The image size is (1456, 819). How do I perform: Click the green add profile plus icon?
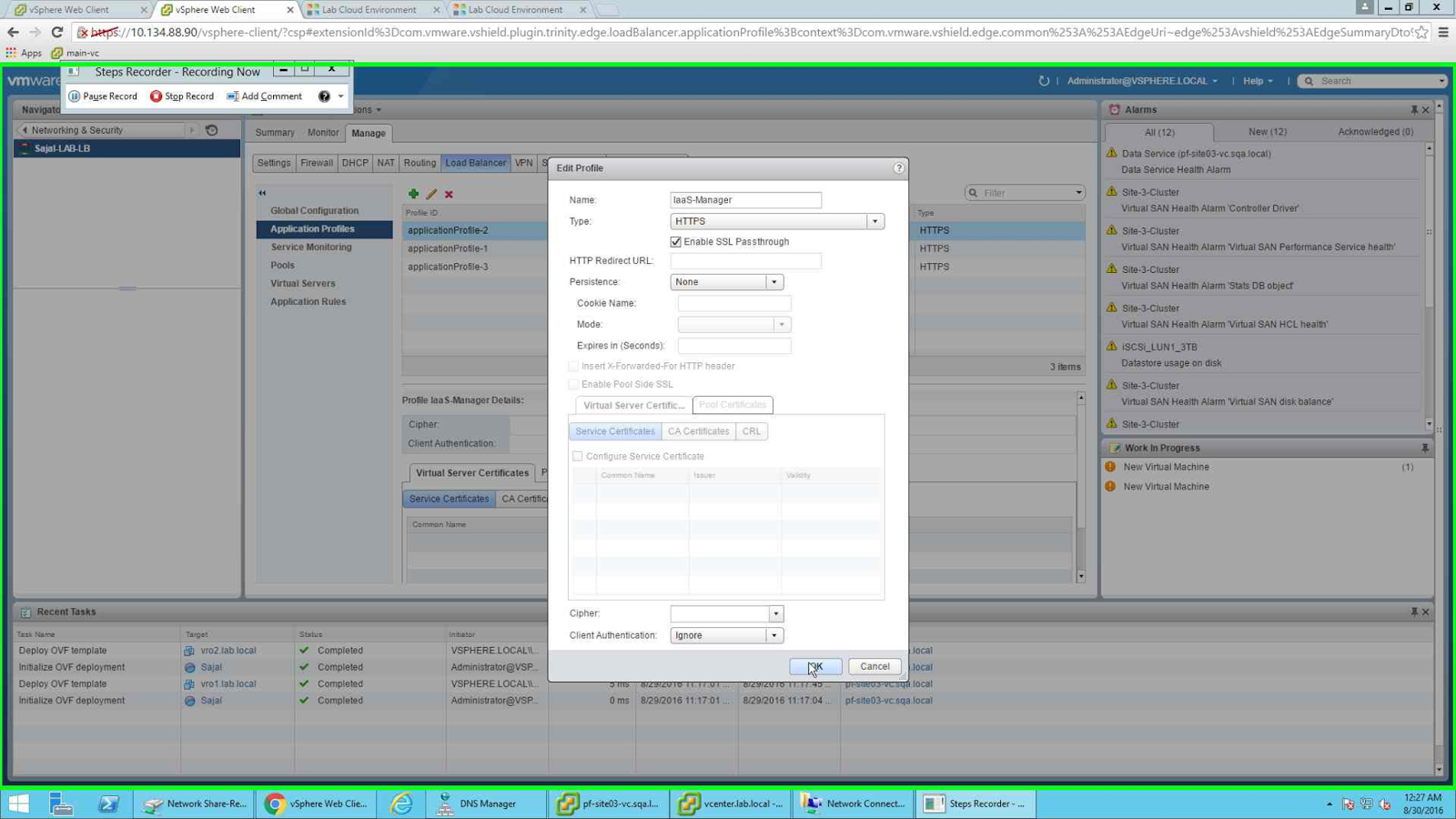point(413,194)
